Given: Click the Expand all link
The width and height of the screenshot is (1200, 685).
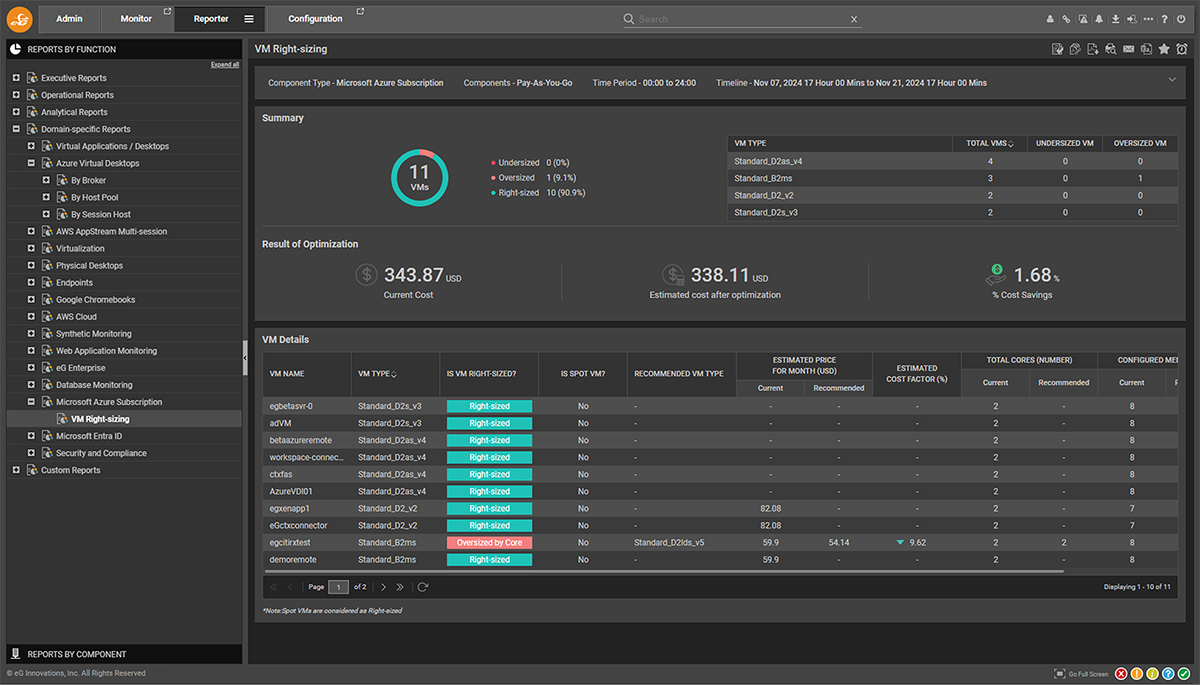Looking at the screenshot, I should point(225,64).
